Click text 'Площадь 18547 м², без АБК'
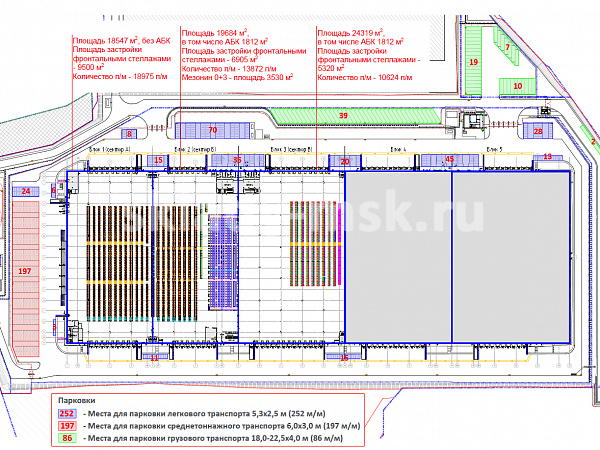Viewport: 600px width, 450px height. (x=121, y=40)
